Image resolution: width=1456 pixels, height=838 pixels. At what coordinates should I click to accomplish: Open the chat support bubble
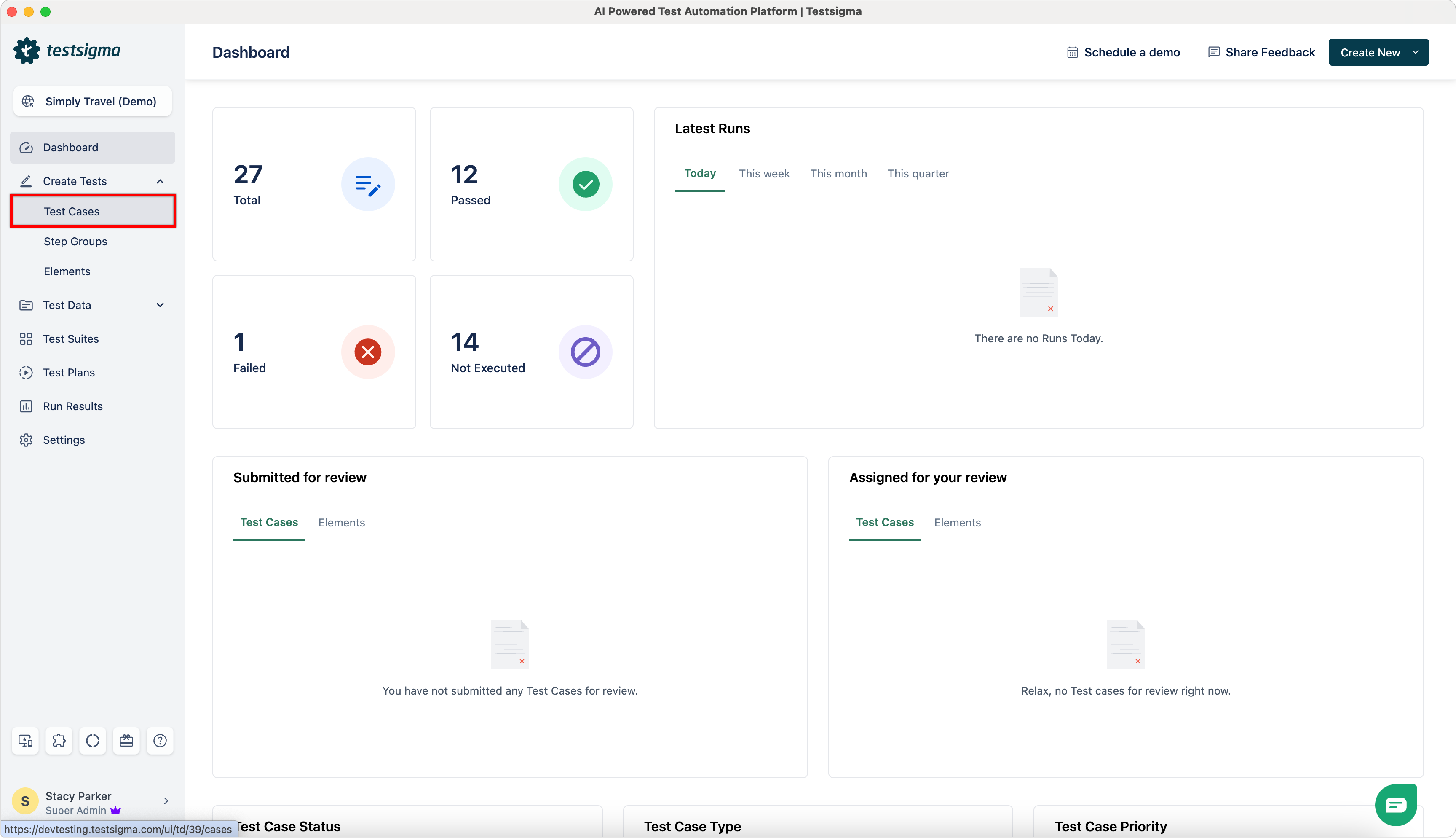pyautogui.click(x=1396, y=805)
